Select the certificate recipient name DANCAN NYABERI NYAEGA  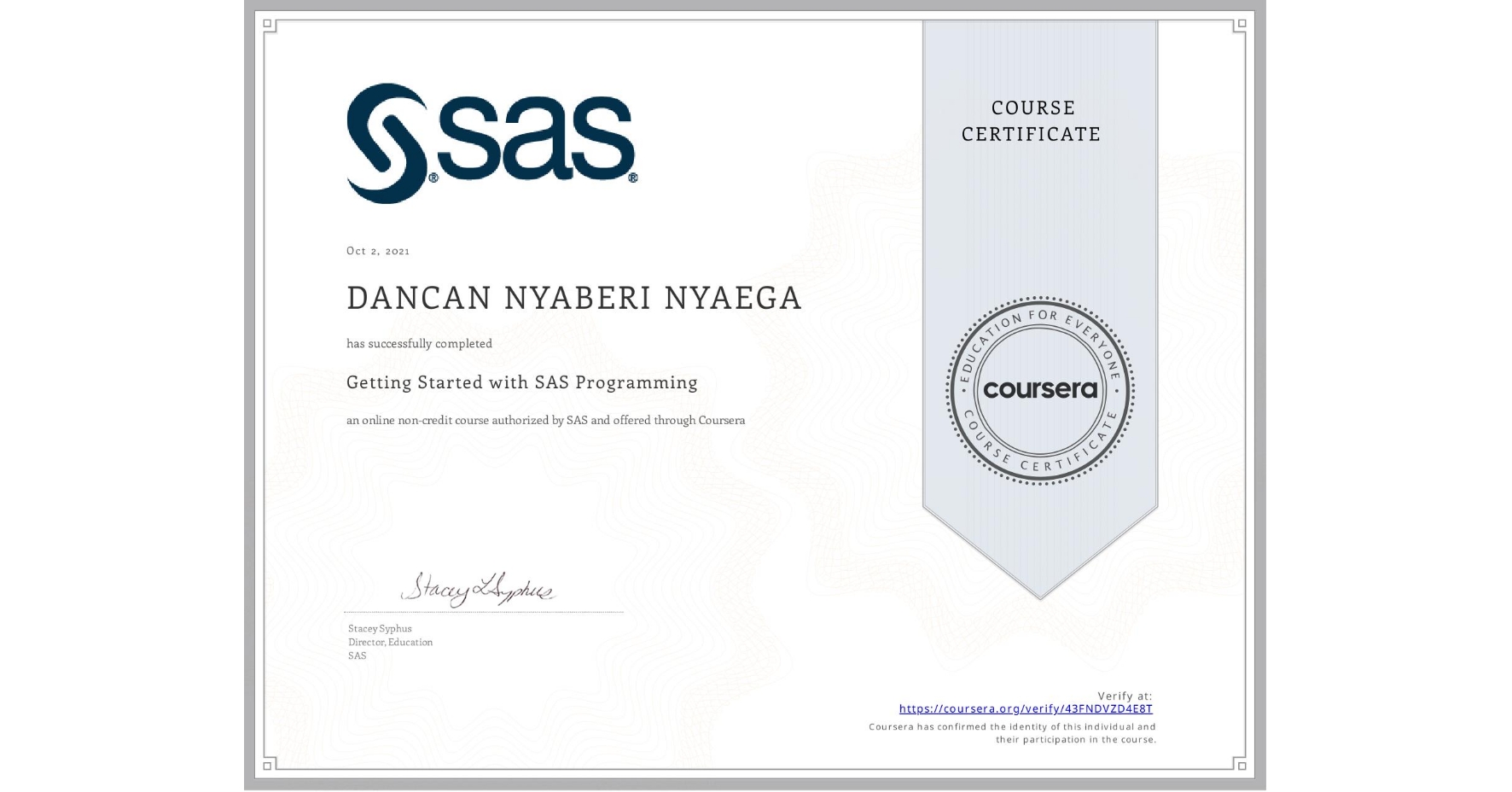coord(573,298)
